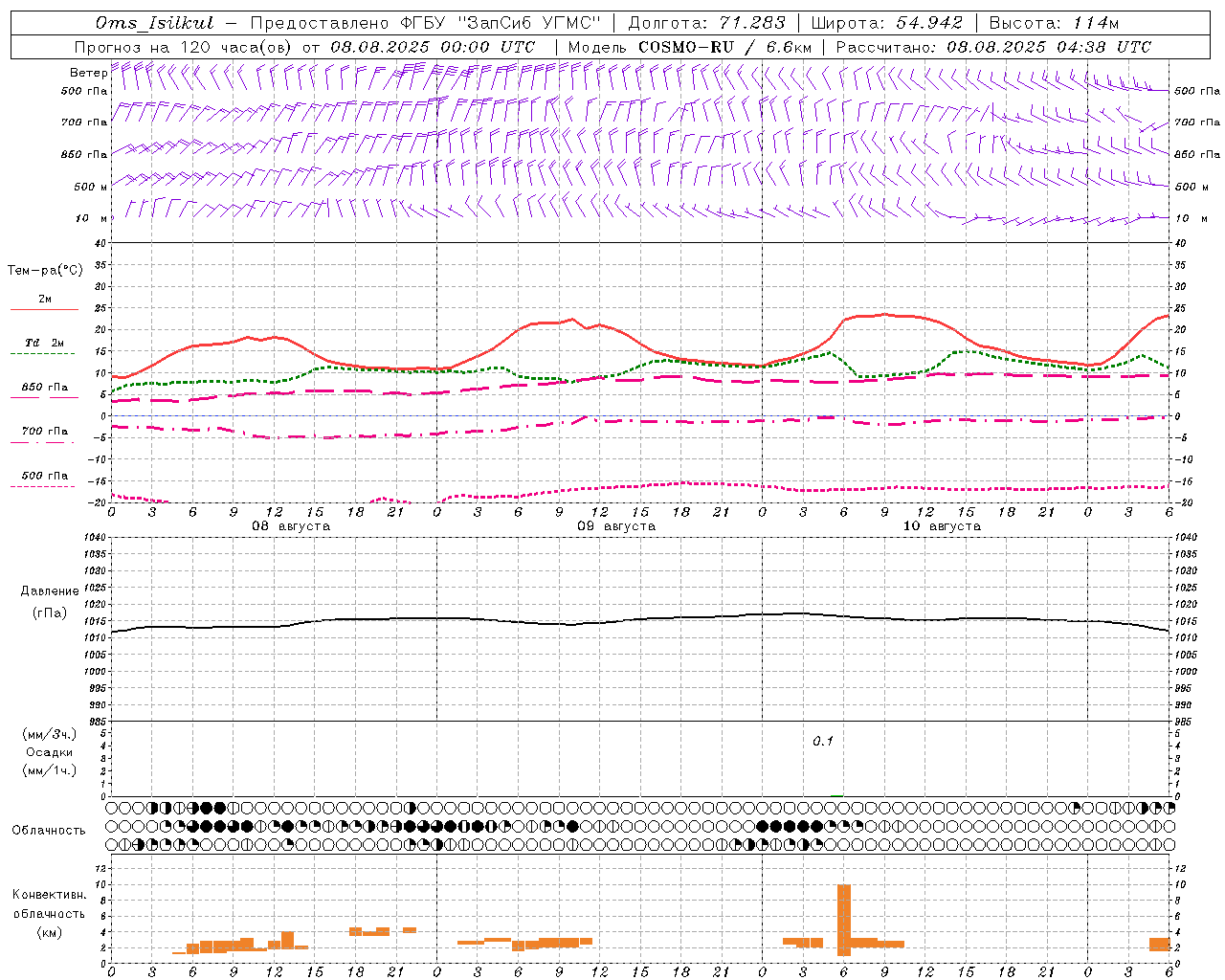Image resolution: width=1225 pixels, height=980 pixels.
Task: Click the station name Oms_Isilkul in the header
Action: pos(155,23)
